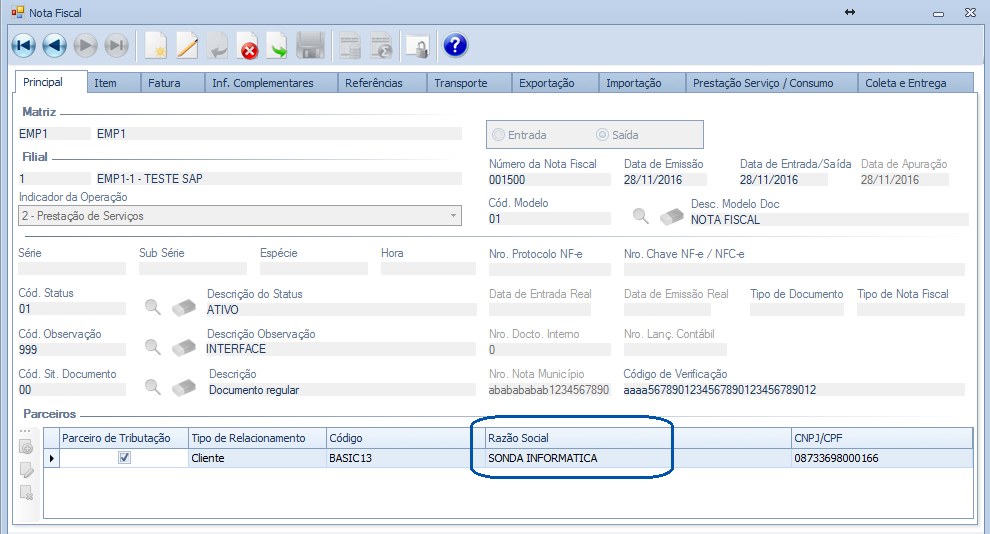Go to the first record
Viewport: 990px width, 534px height.
[x=24, y=45]
